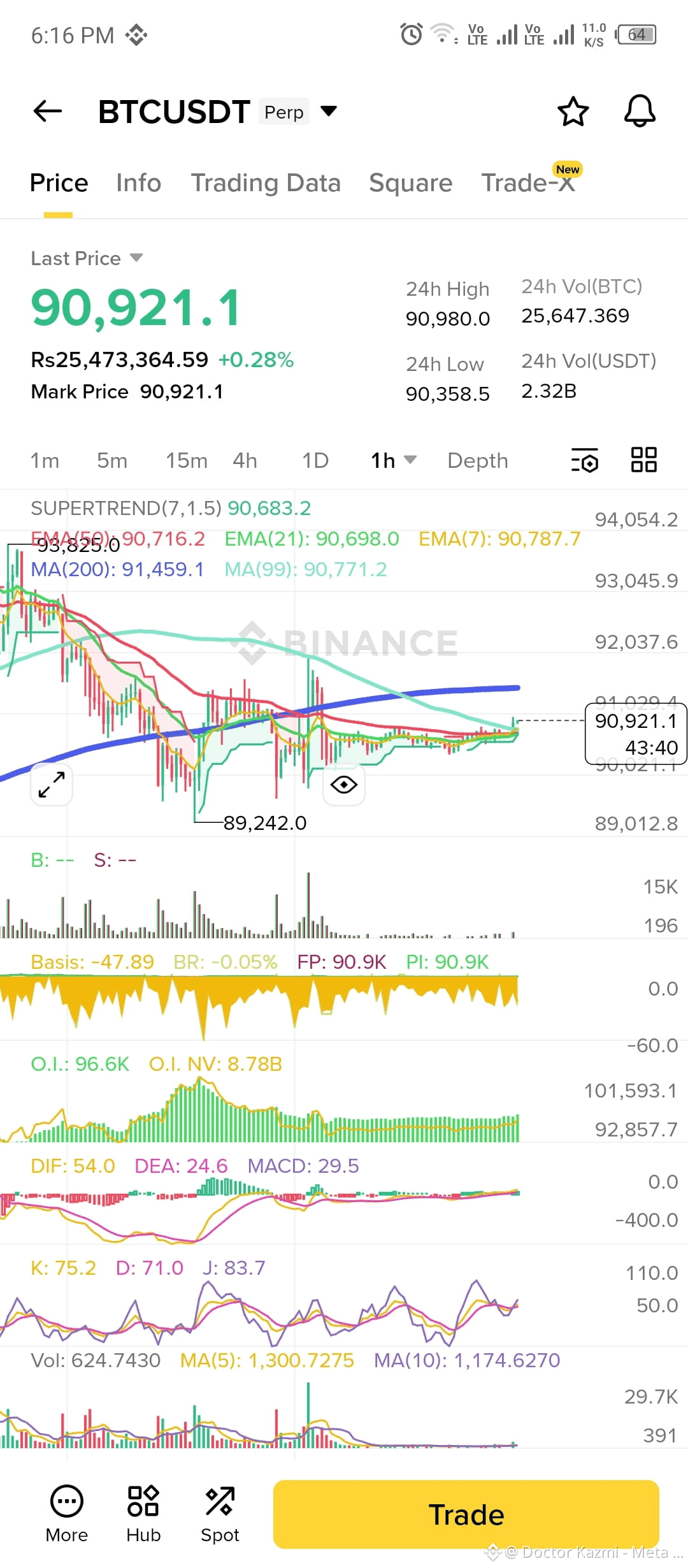Image resolution: width=688 pixels, height=1568 pixels.
Task: Switch to Spot trading icon
Action: click(x=220, y=1514)
